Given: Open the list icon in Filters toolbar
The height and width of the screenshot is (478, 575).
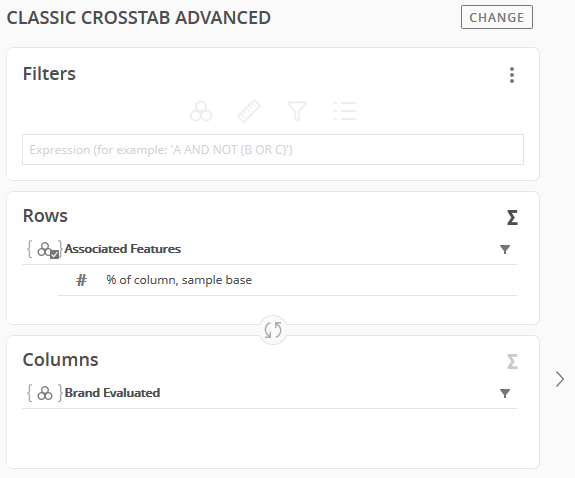Looking at the screenshot, I should tap(345, 111).
